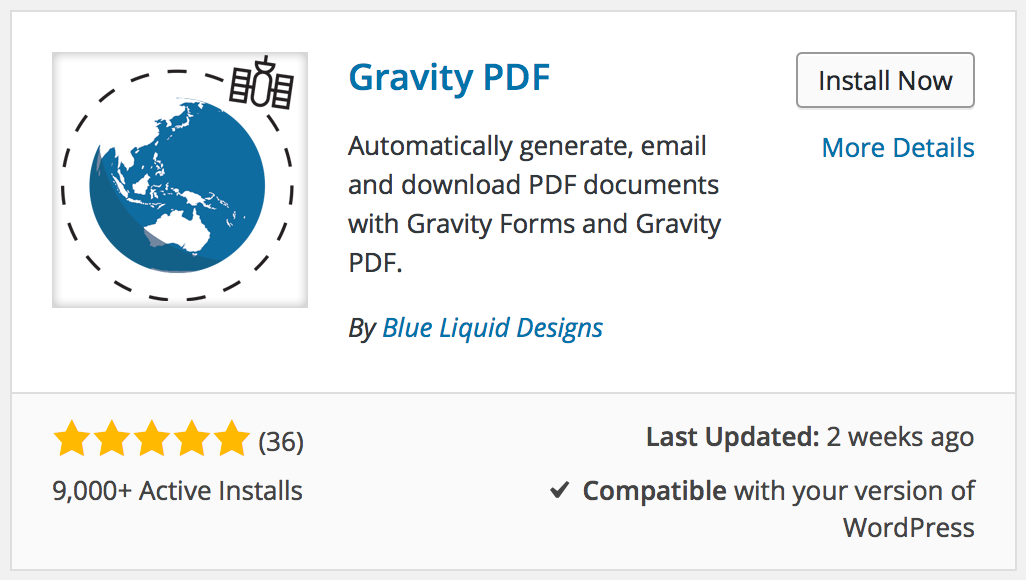
Task: Select the third rating star
Action: click(152, 438)
